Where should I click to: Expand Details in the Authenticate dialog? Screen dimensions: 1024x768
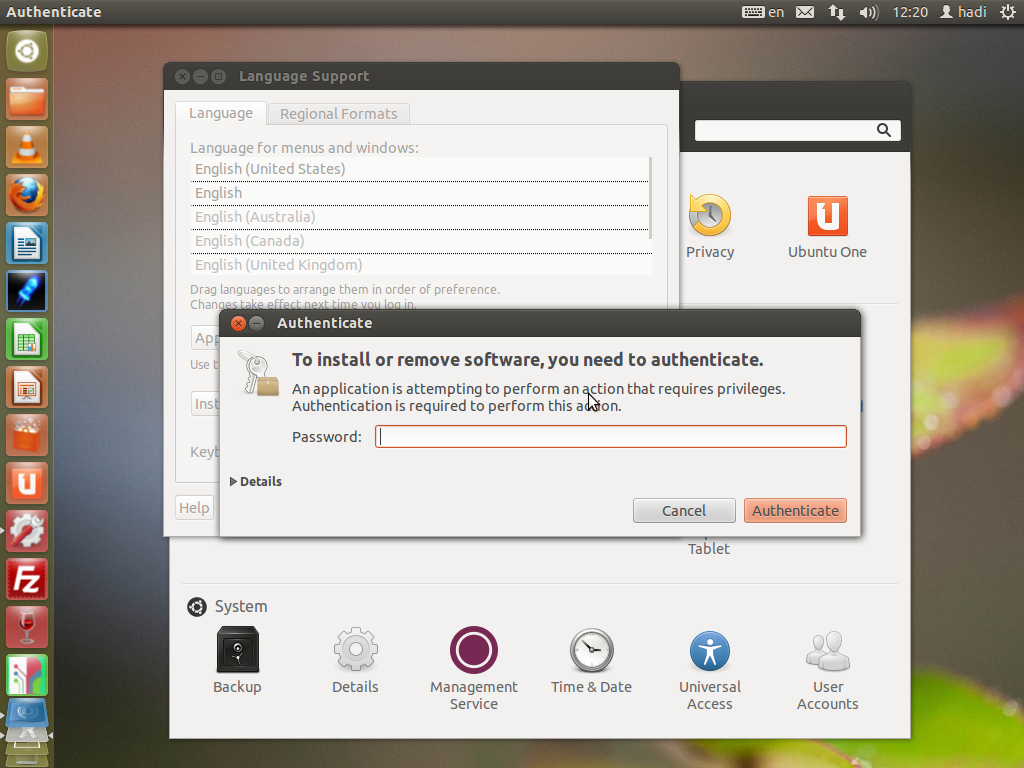click(255, 481)
